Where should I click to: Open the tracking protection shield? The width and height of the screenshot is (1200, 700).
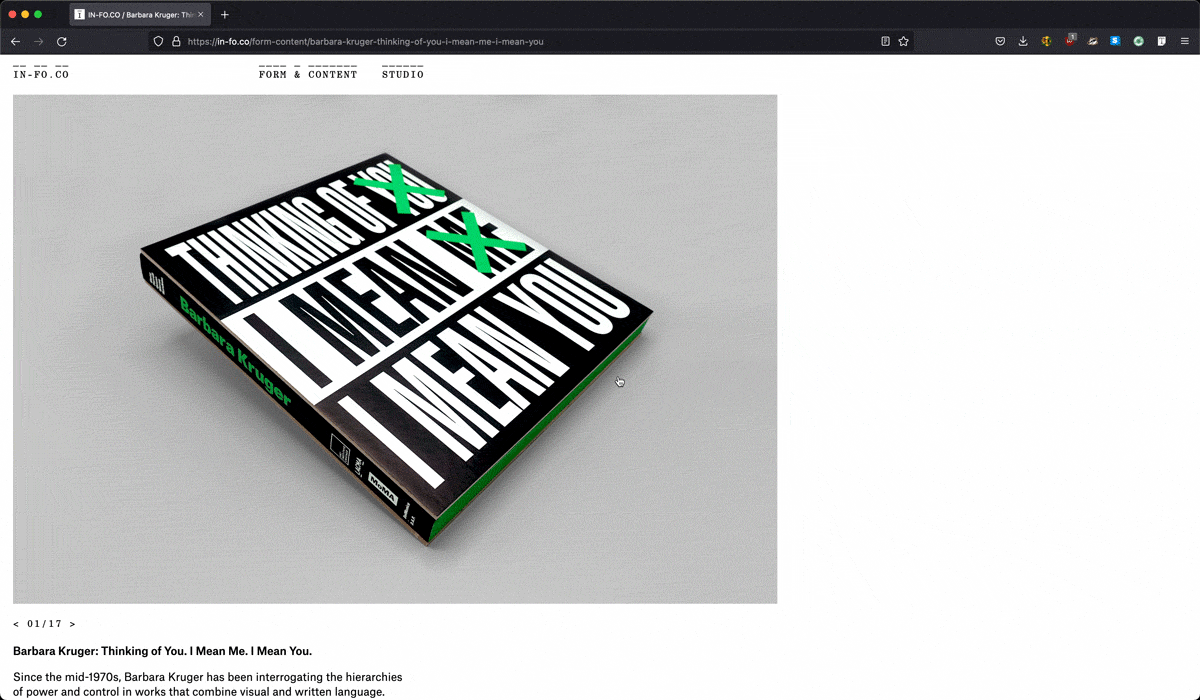[x=158, y=42]
